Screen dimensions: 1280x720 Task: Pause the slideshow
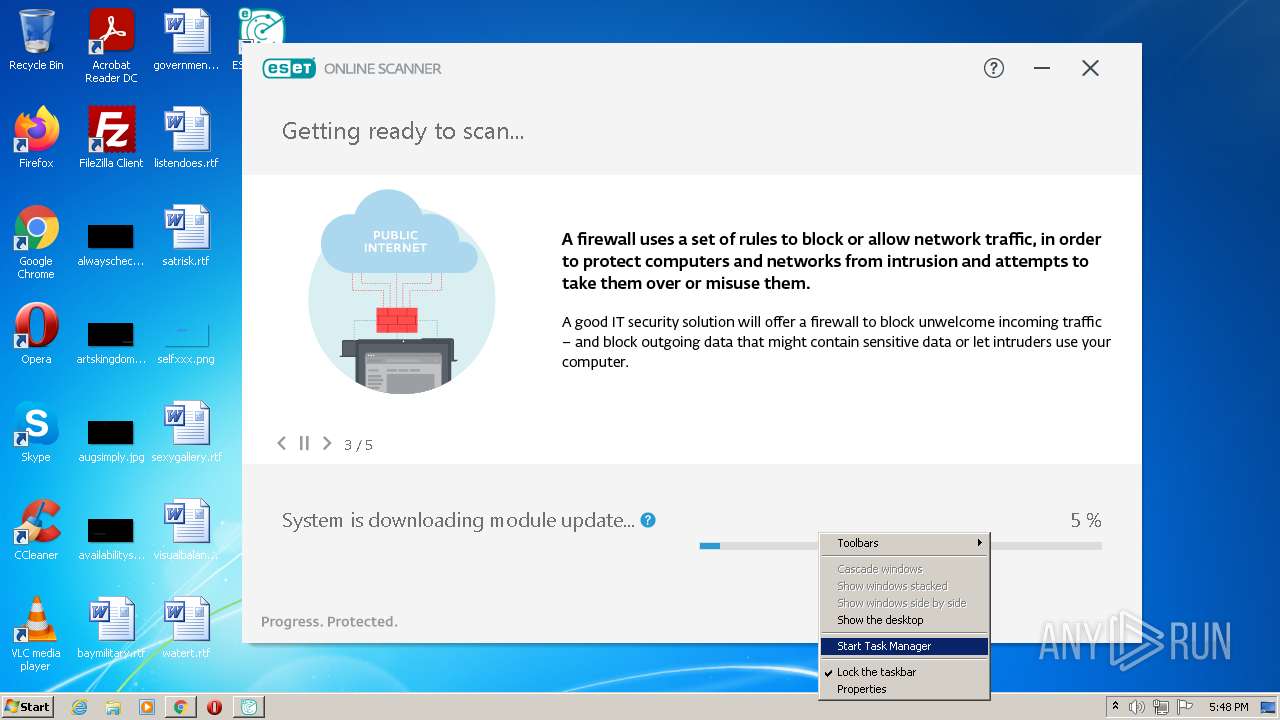click(x=304, y=443)
